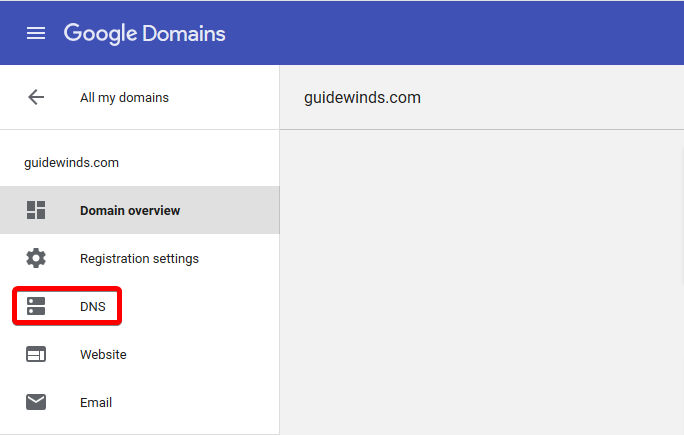Click the guidewinds.com page heading
Image resolution: width=684 pixels, height=435 pixels.
tap(362, 98)
